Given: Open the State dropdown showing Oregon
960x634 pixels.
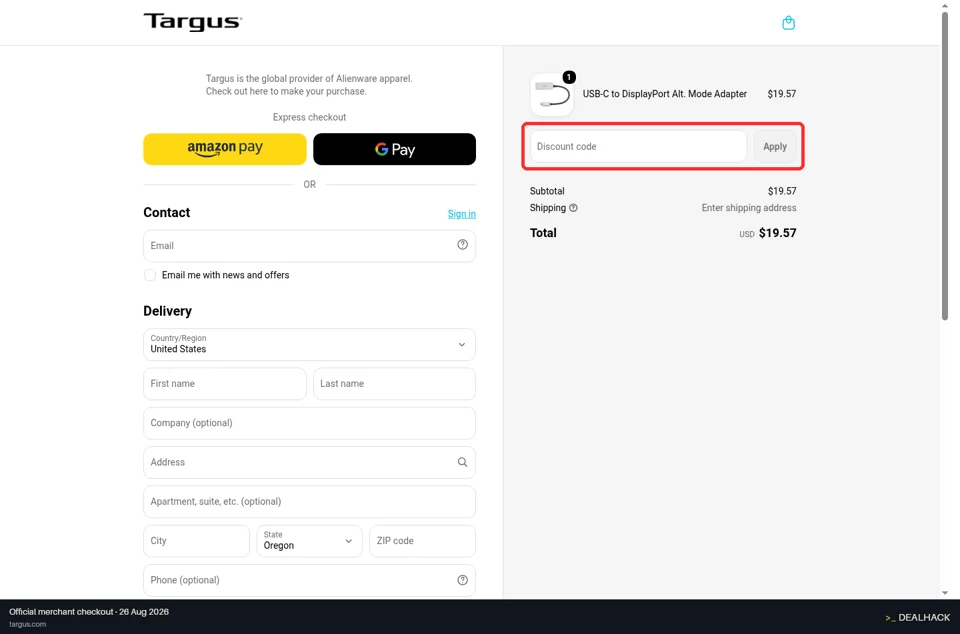Looking at the screenshot, I should click(309, 541).
